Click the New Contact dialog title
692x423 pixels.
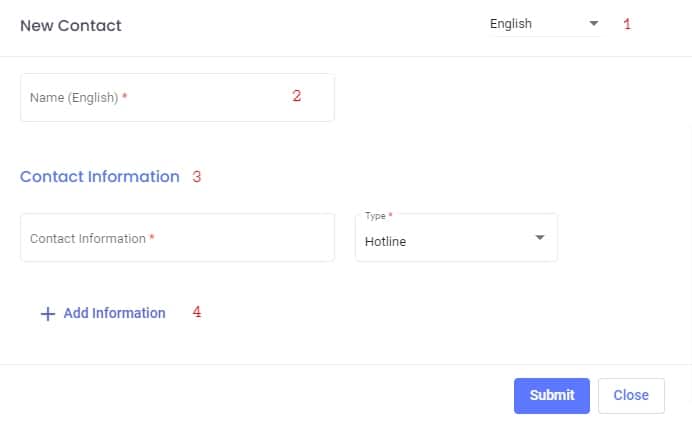[x=71, y=26]
